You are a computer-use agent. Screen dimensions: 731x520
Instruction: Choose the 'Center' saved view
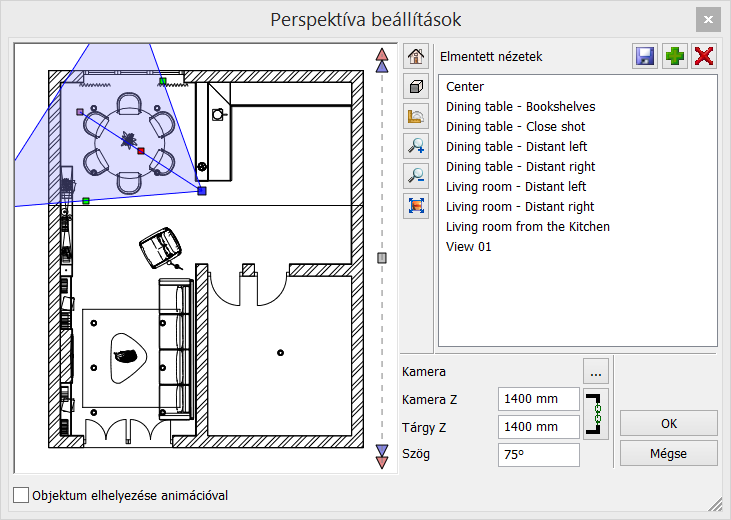pyautogui.click(x=465, y=87)
